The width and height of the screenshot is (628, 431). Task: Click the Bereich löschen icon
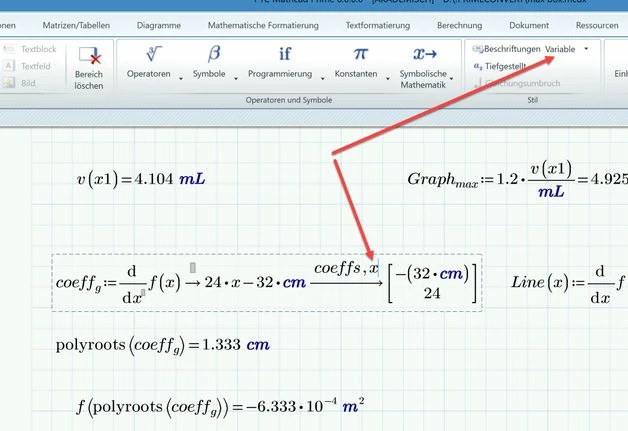(x=90, y=55)
